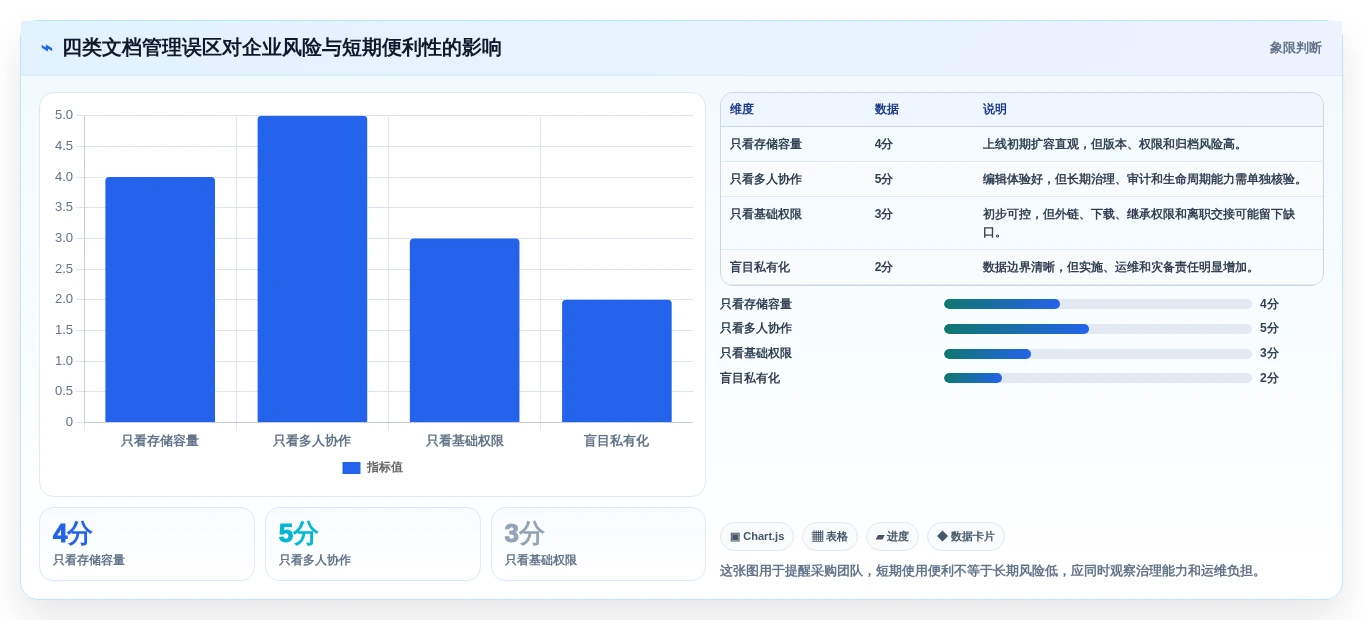
Task: Select the 数据卡片 tag chip
Action: tap(966, 537)
